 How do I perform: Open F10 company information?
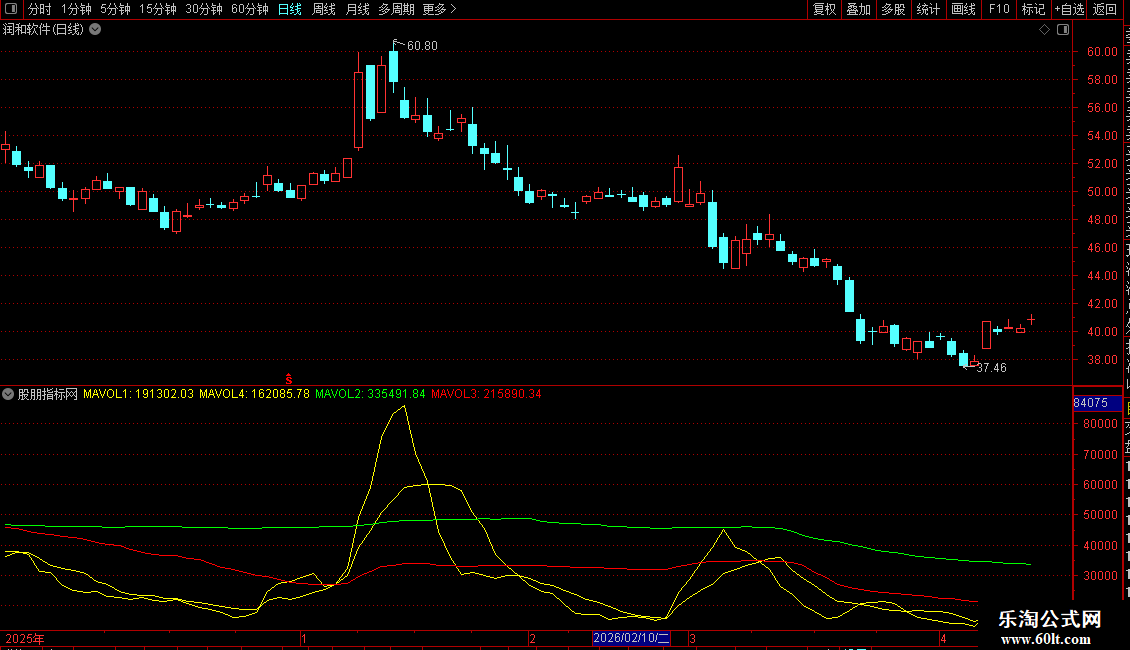pos(999,9)
